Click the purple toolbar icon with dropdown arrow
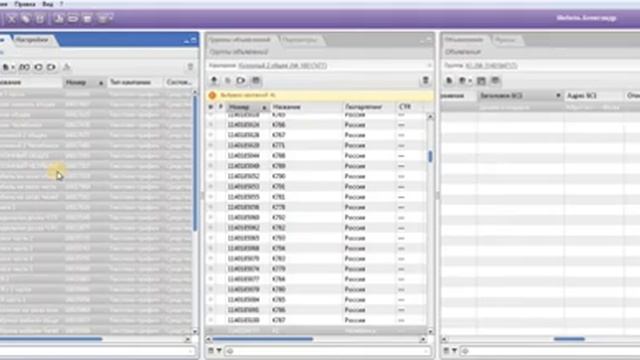This screenshot has width=640, height=360. pos(104,19)
